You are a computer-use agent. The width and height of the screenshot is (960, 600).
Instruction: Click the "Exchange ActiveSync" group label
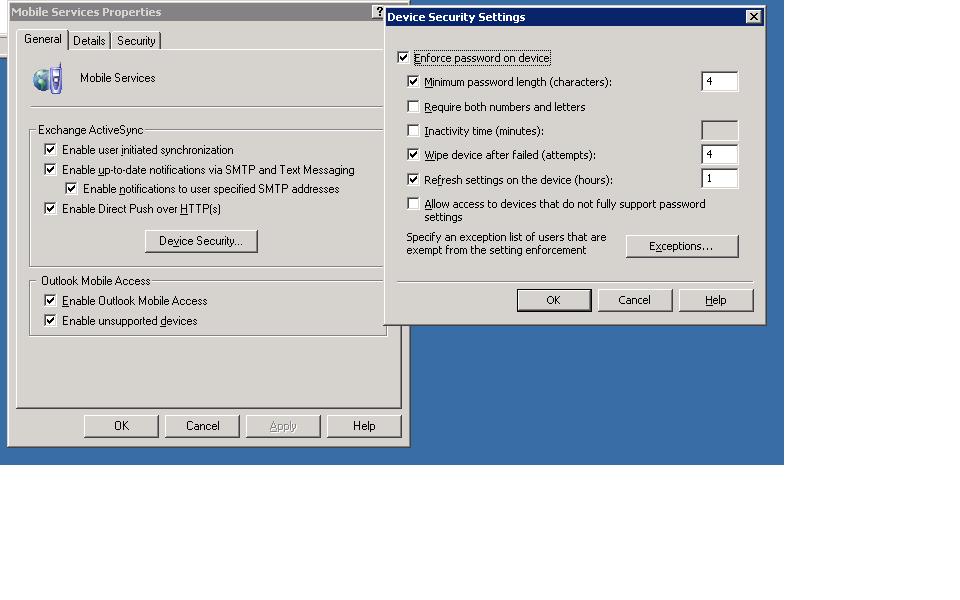point(91,130)
